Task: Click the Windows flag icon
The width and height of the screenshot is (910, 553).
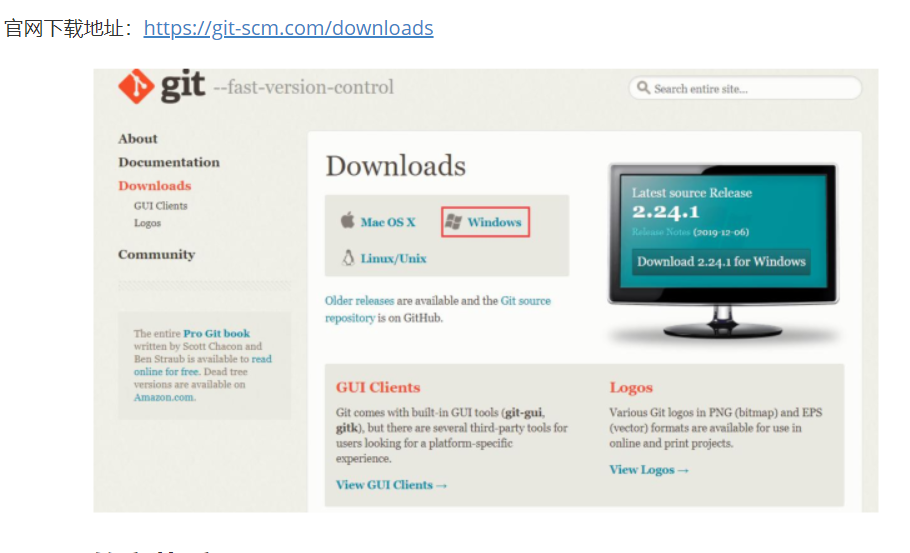Action: [453, 222]
